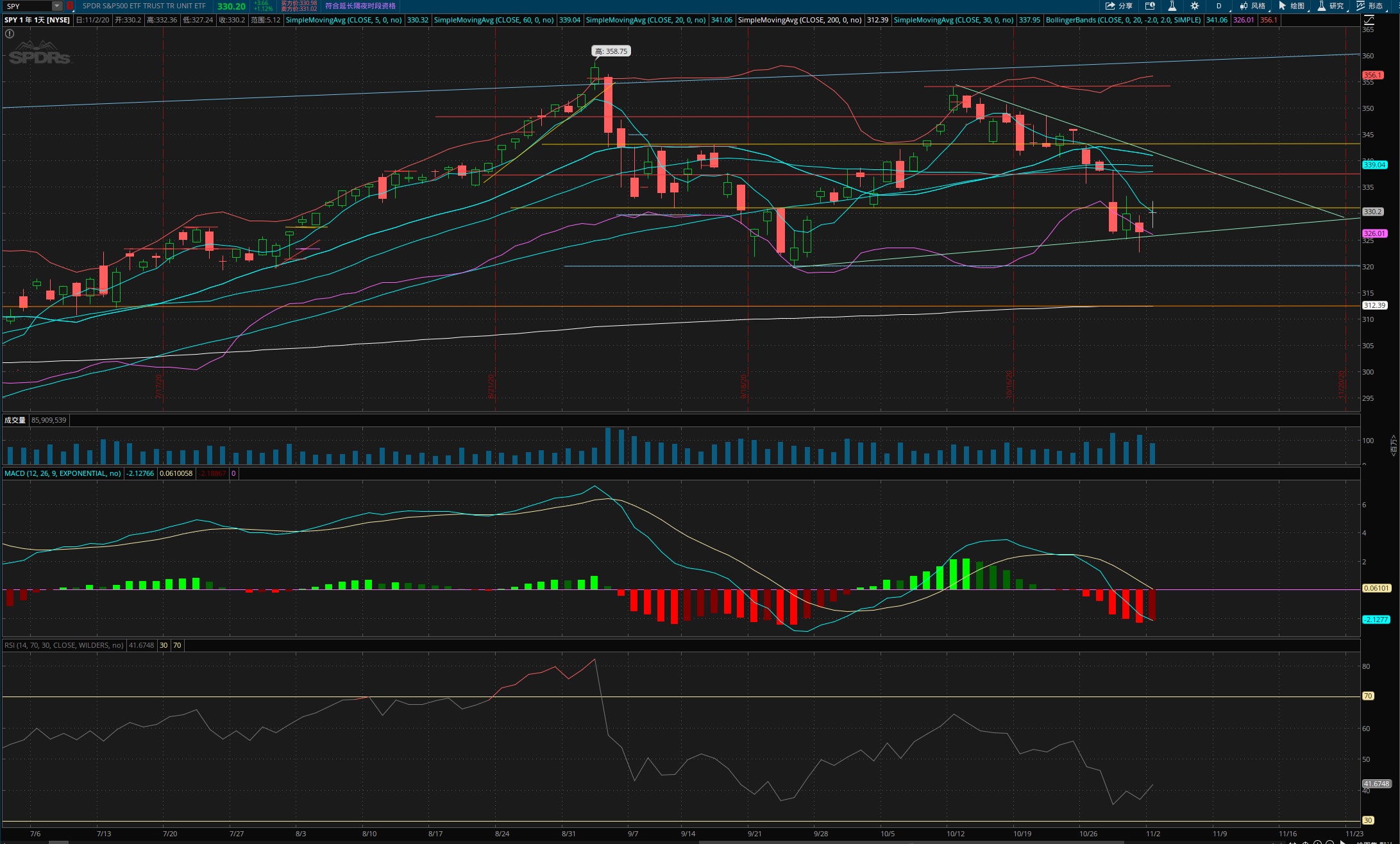Open the 风格 style menu

tap(1252, 6)
